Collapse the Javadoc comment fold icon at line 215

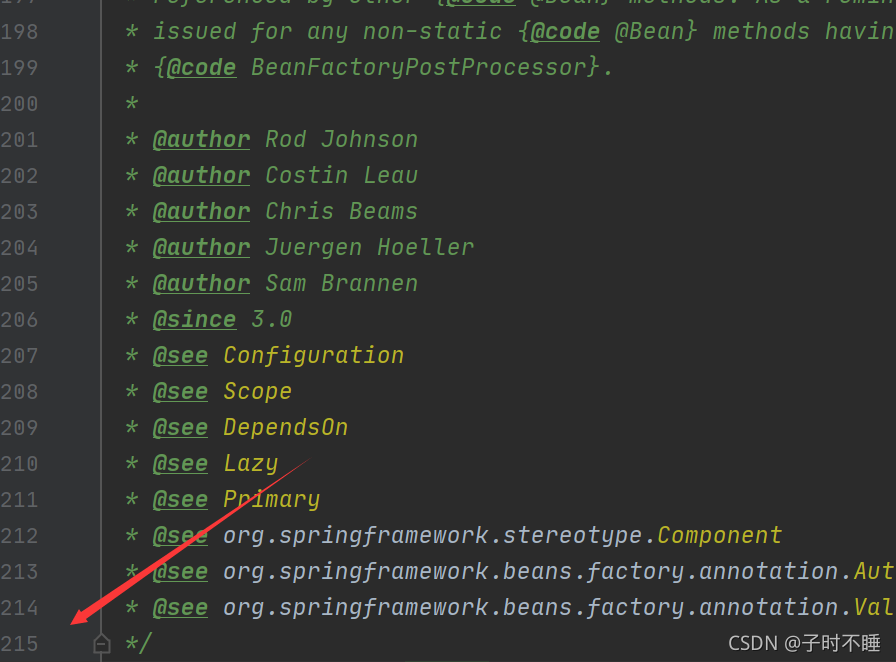pyautogui.click(x=102, y=644)
